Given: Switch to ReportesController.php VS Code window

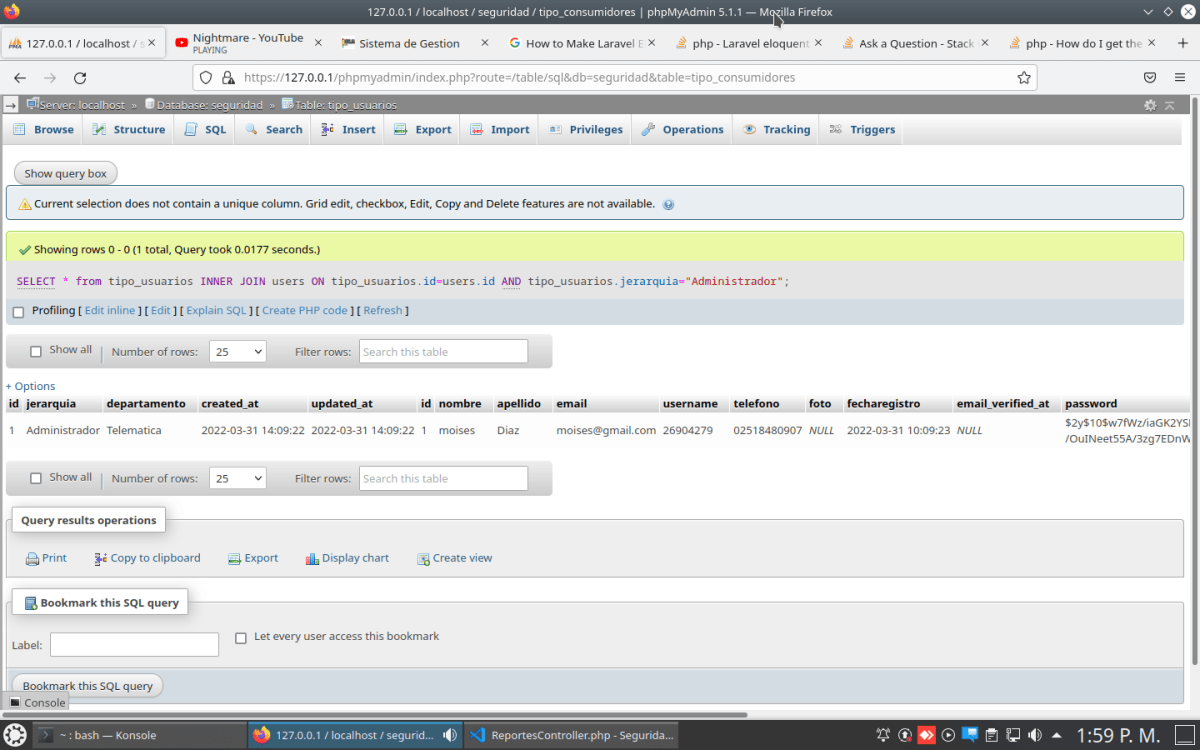Looking at the screenshot, I should [570, 735].
